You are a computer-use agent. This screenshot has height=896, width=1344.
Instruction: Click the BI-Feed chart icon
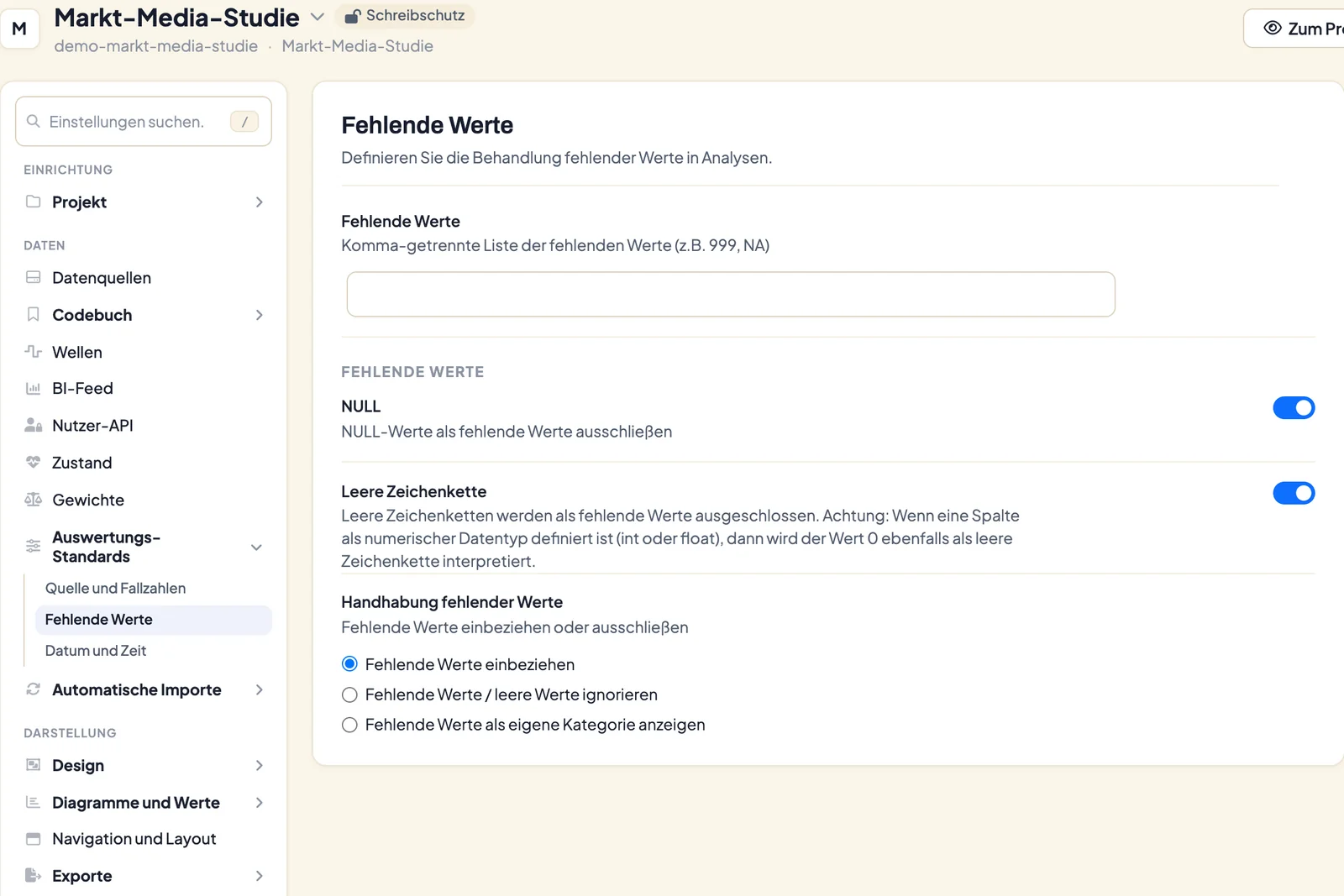click(34, 388)
